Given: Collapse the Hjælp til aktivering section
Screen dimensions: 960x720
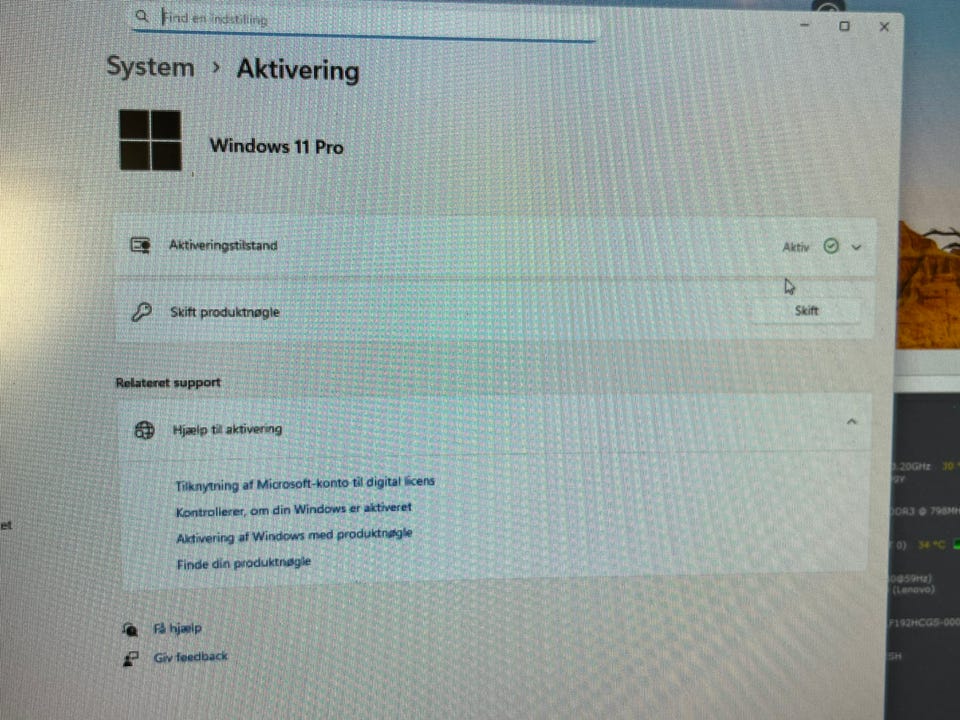Looking at the screenshot, I should point(851,422).
